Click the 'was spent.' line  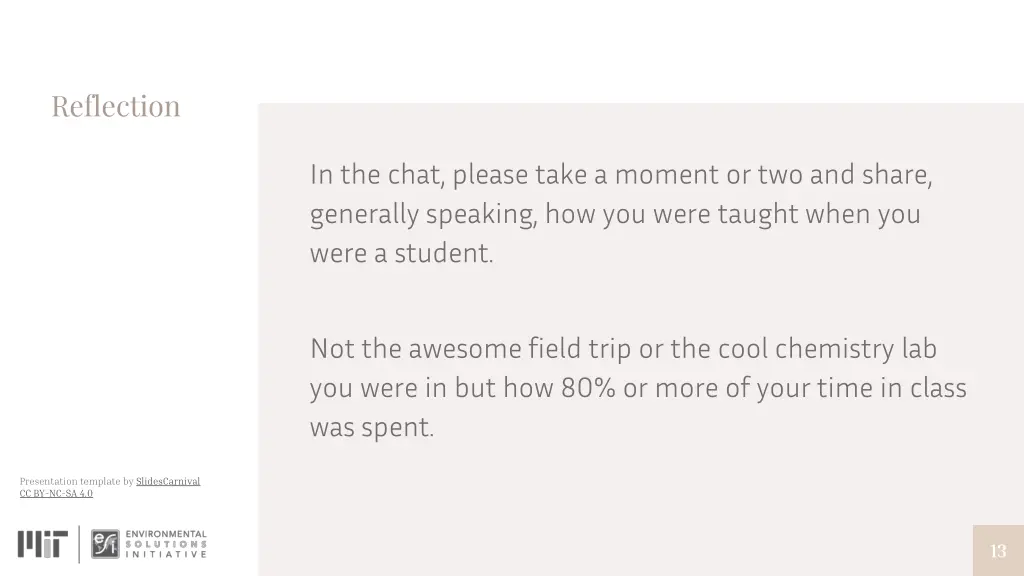tap(372, 428)
